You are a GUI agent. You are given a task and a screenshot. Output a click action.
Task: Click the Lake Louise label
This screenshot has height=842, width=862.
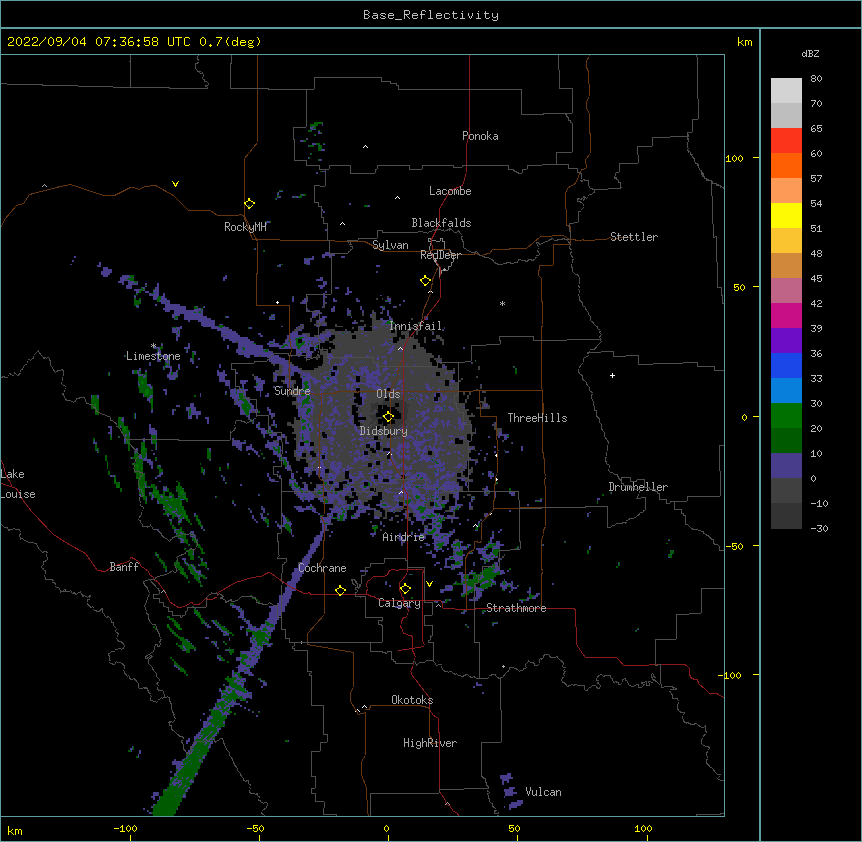pos(18,484)
